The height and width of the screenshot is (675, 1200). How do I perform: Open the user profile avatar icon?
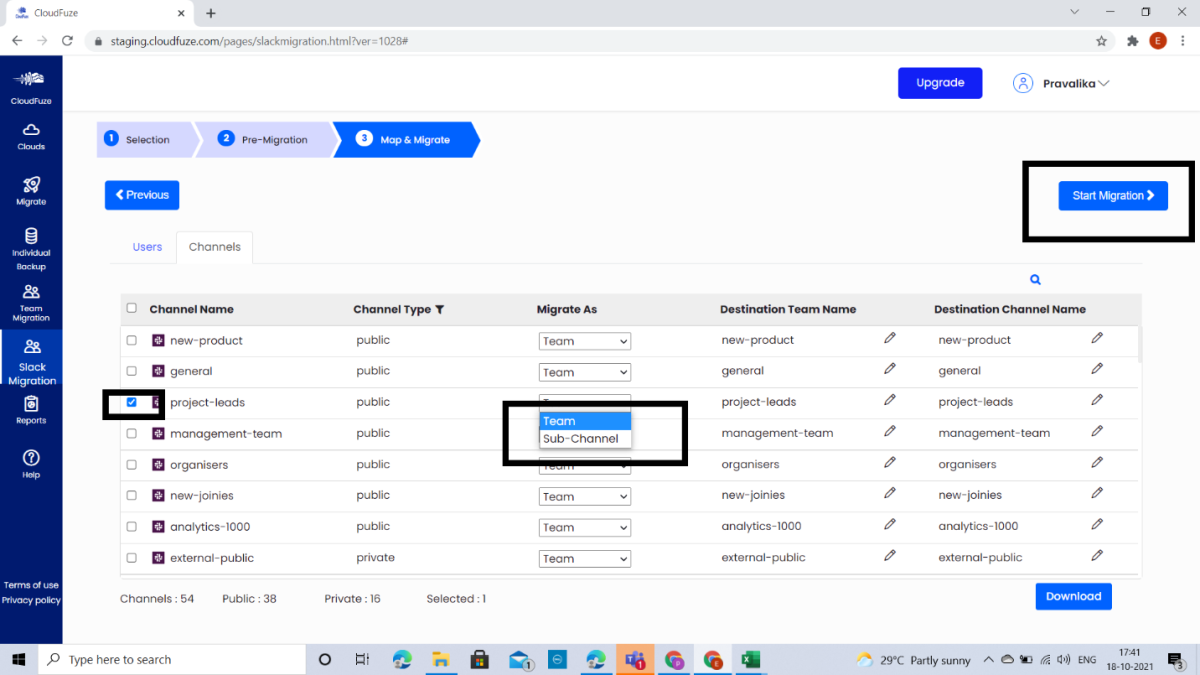(x=1022, y=83)
